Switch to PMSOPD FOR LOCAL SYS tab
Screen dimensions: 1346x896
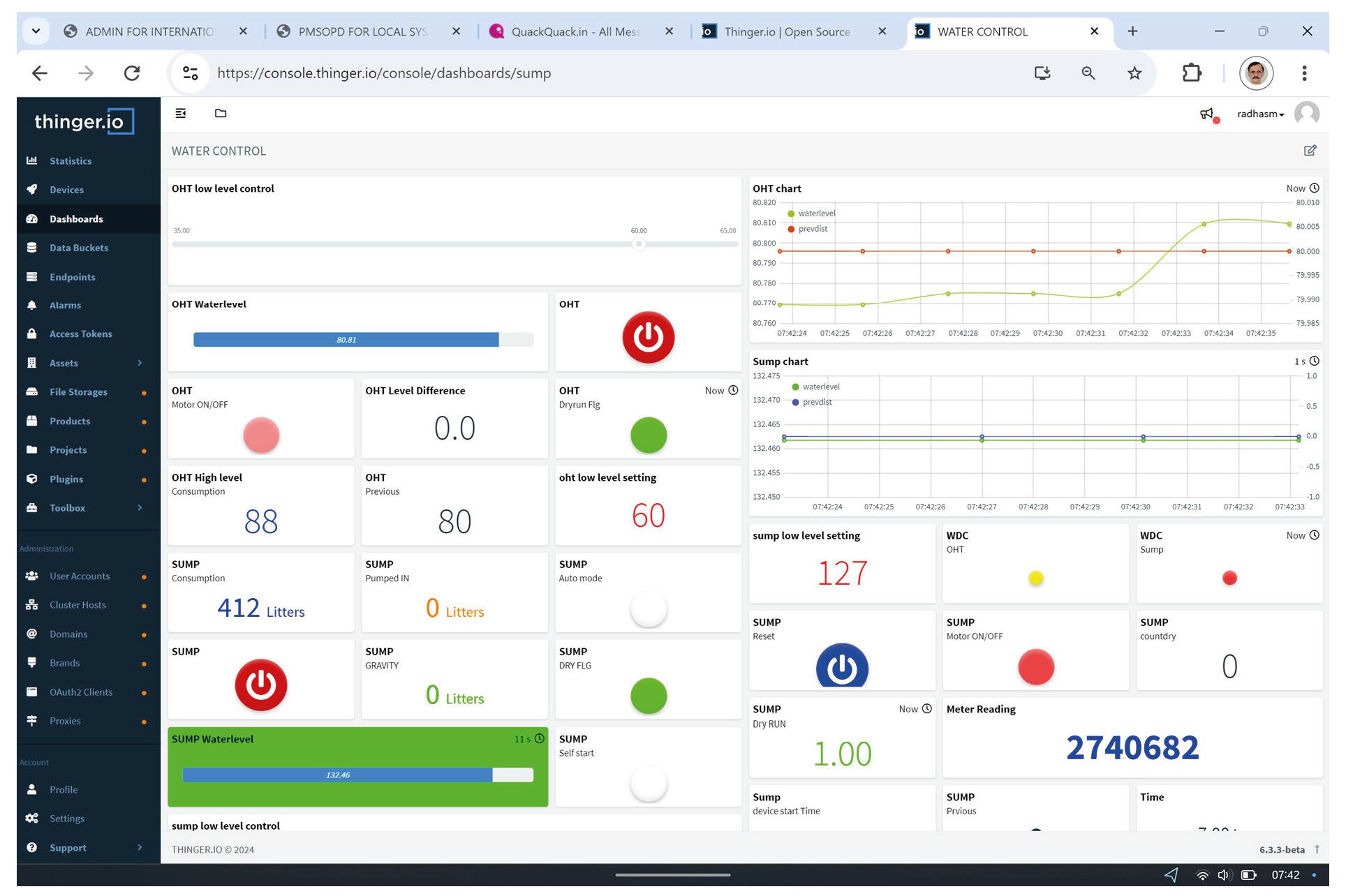tap(362, 31)
